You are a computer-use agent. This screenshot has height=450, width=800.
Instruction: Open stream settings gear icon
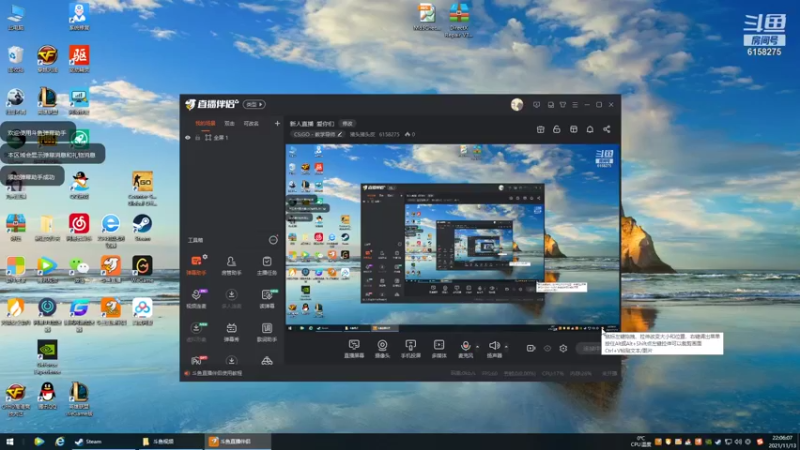pyautogui.click(x=563, y=348)
